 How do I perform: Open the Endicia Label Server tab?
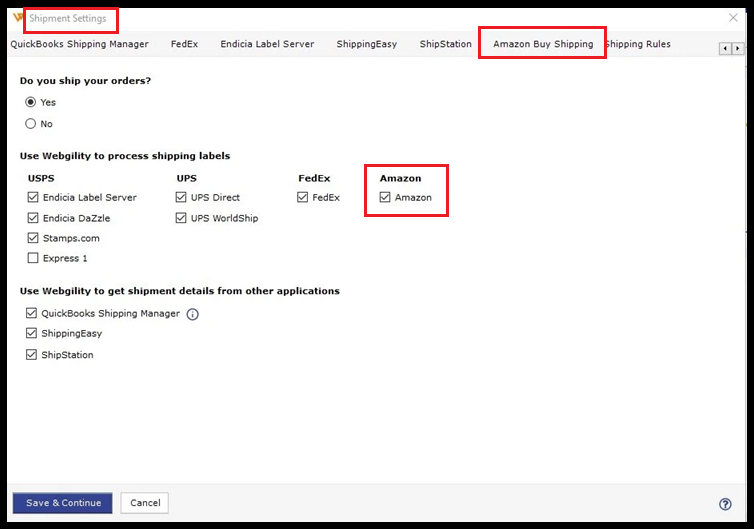(267, 44)
